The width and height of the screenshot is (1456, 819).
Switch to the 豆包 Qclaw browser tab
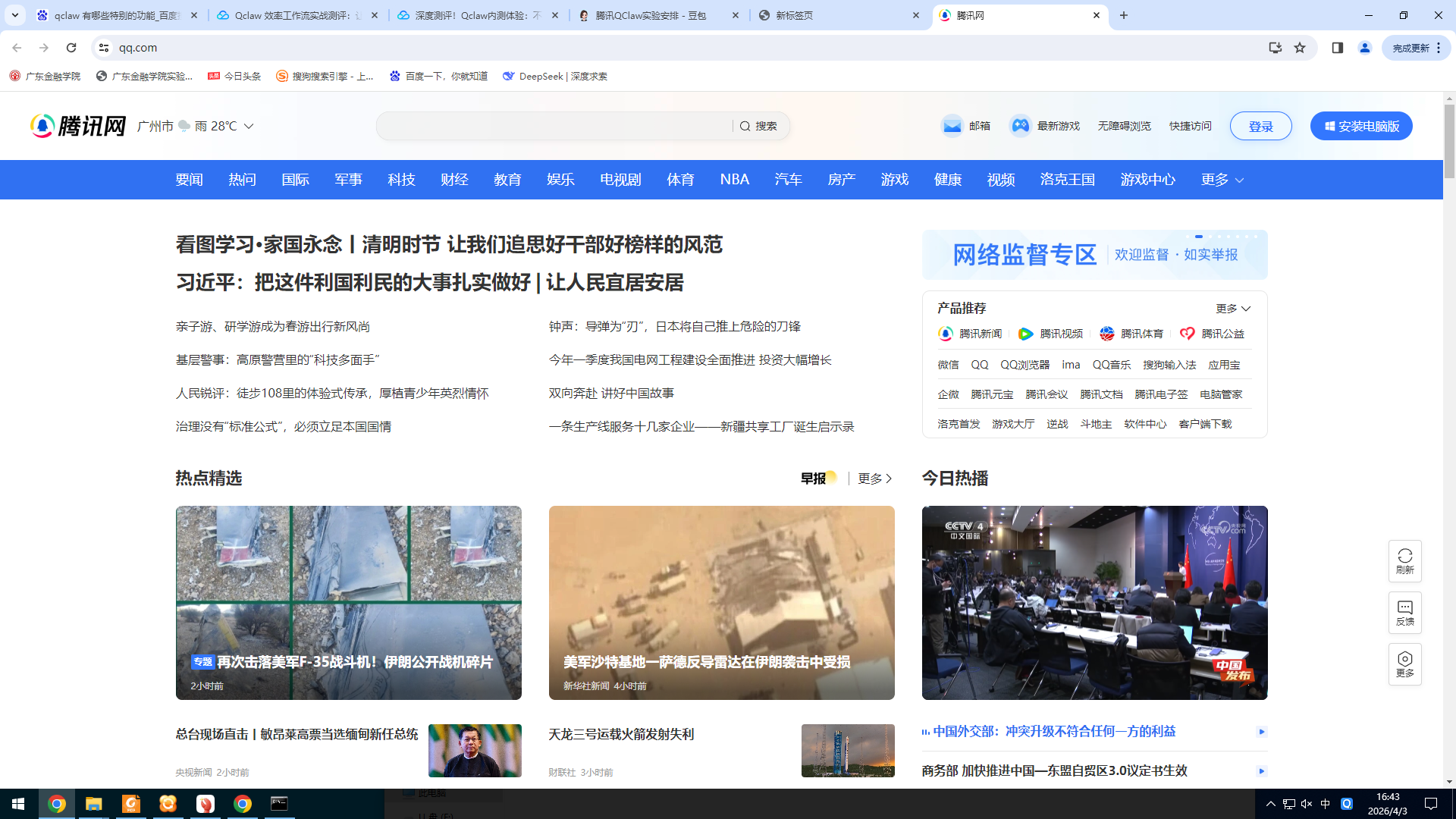651,15
